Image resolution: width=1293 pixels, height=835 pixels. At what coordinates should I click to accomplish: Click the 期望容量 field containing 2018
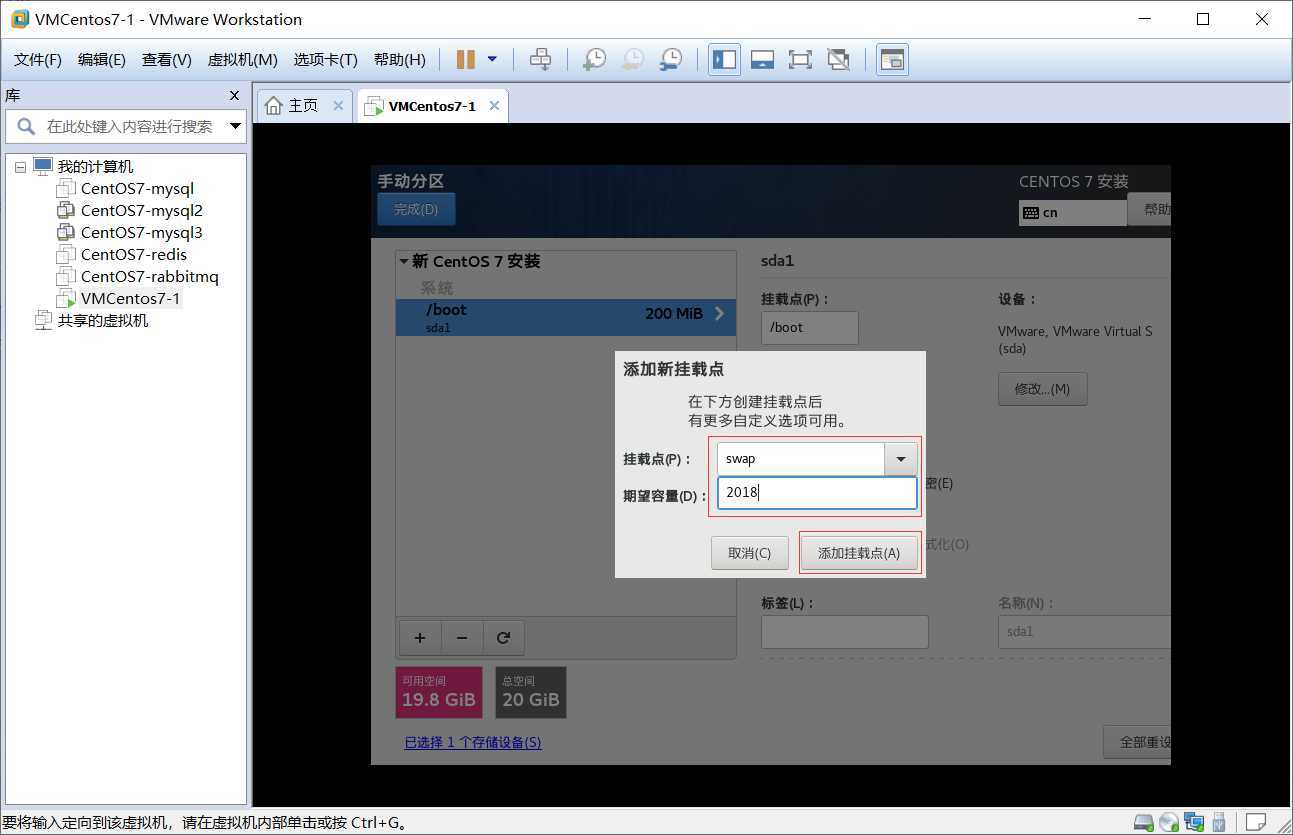click(x=817, y=493)
